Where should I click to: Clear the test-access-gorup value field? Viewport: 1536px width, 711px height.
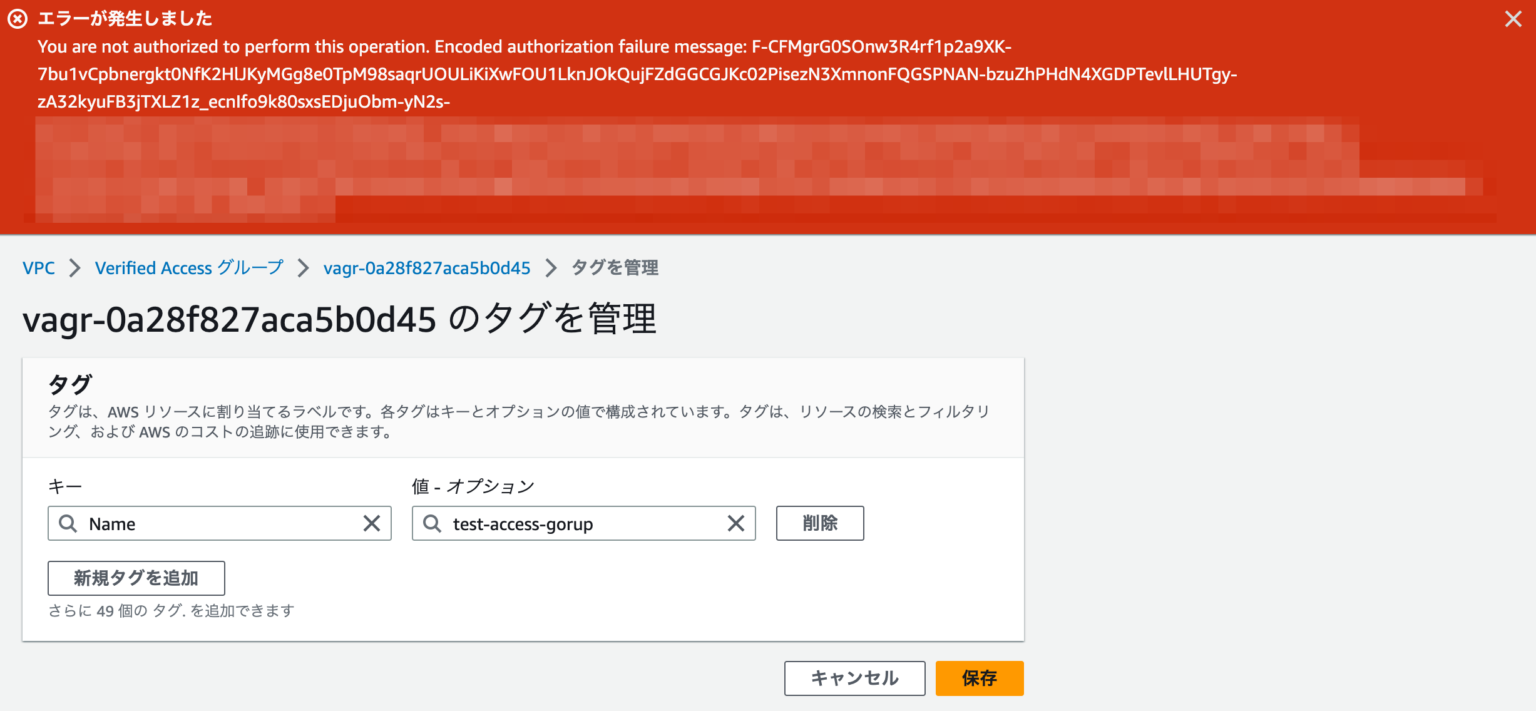coord(735,524)
